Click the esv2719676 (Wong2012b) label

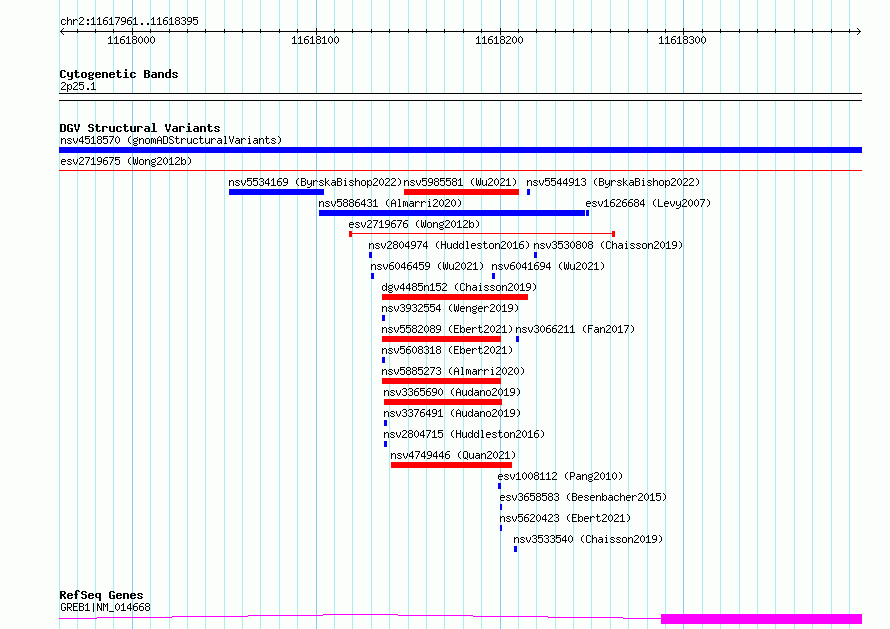point(414,224)
